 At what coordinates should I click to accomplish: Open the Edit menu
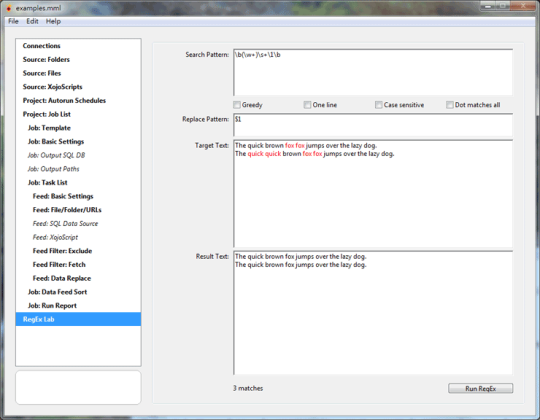coord(32,21)
